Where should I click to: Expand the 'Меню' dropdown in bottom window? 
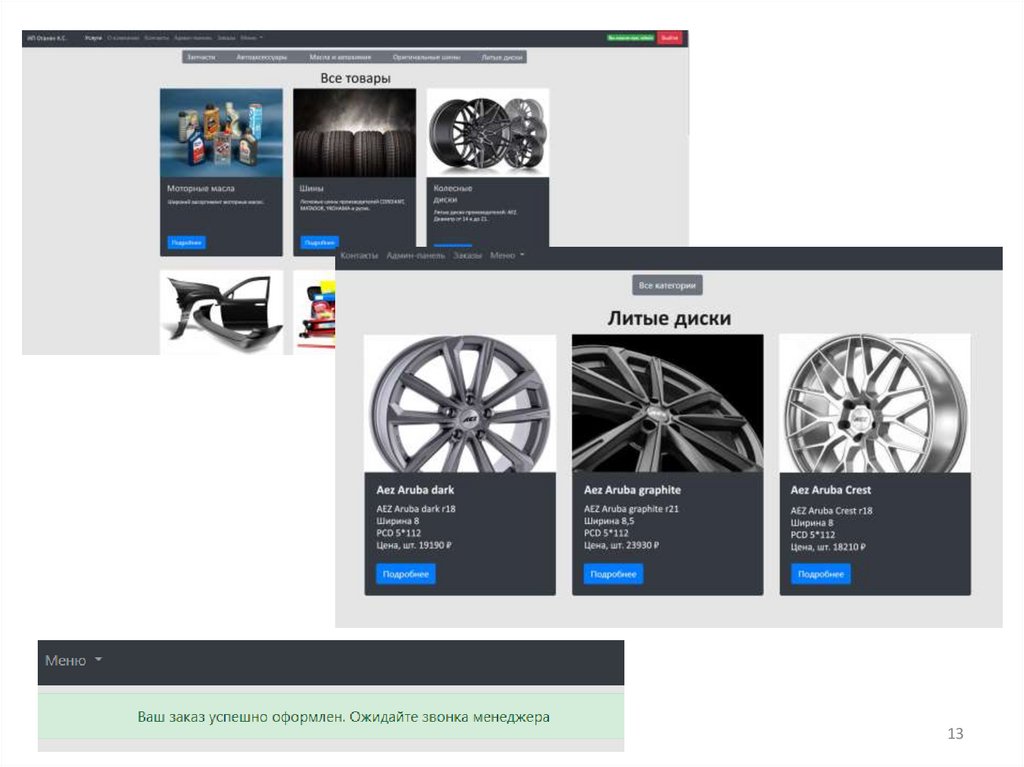73,661
